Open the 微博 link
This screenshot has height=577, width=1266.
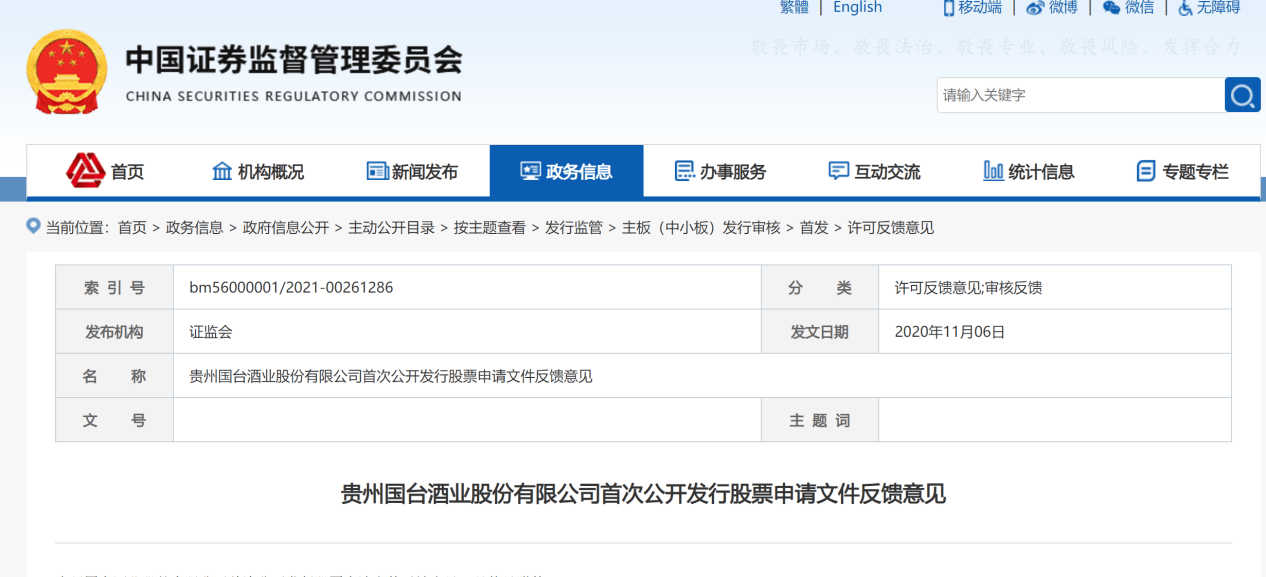(x=1063, y=7)
